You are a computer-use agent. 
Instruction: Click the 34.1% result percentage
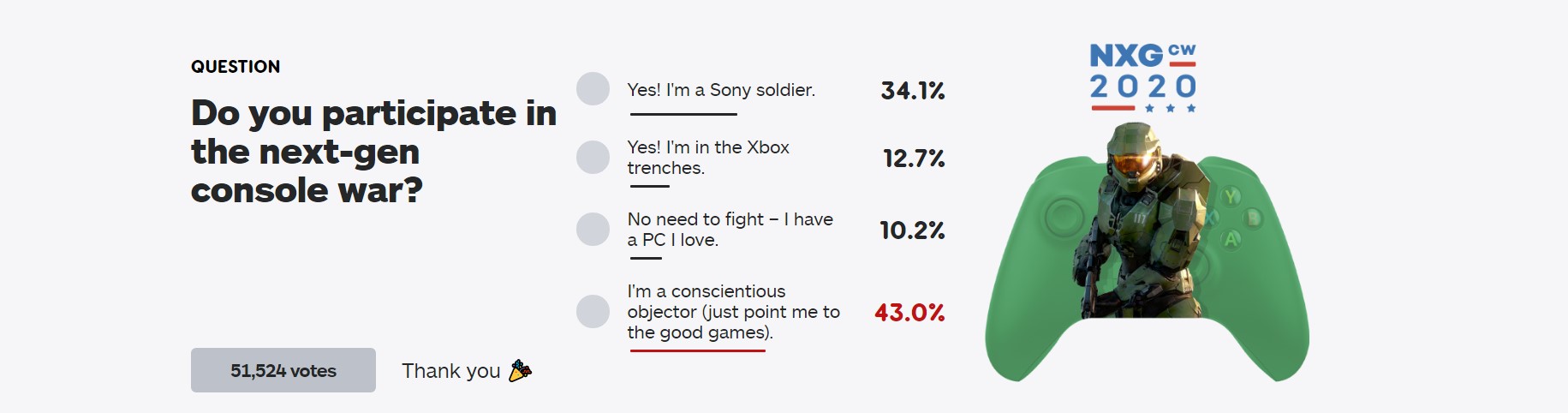[x=912, y=90]
